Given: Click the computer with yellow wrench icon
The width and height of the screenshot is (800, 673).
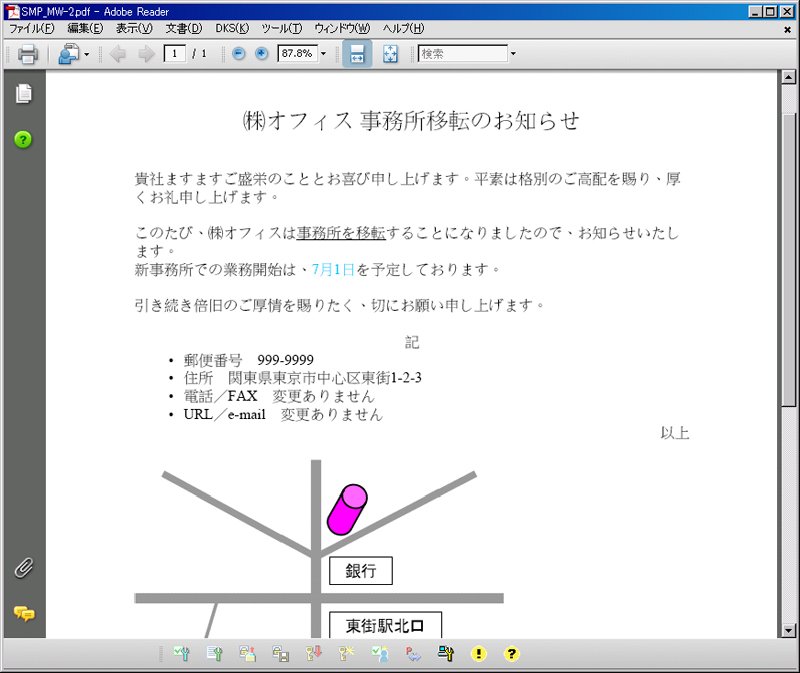Looking at the screenshot, I should click(x=445, y=654).
